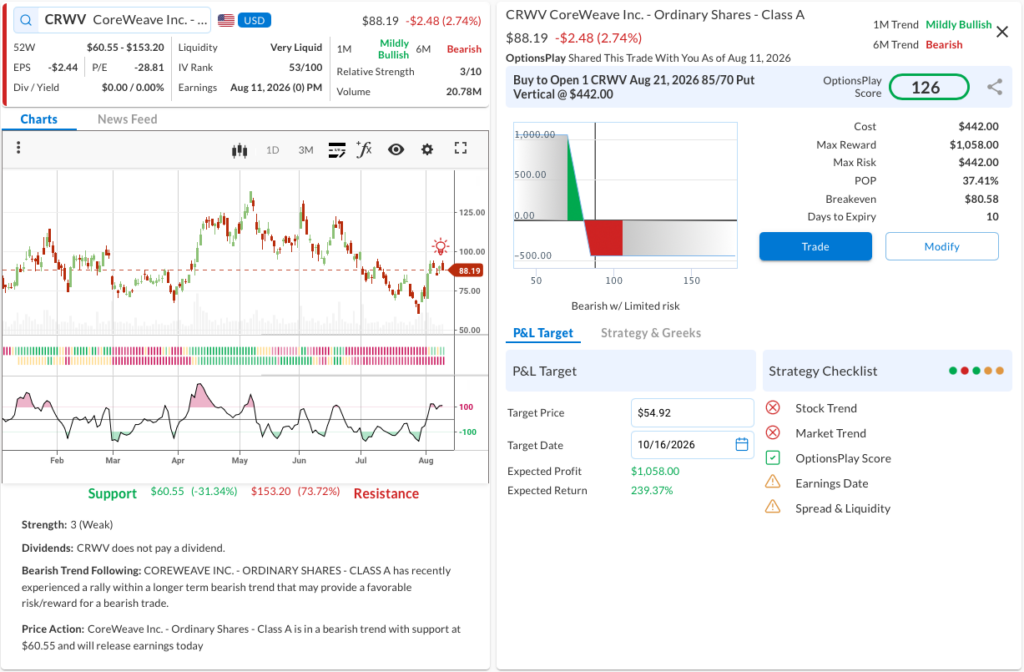Click the Stock Trend checklist status icon

click(773, 408)
